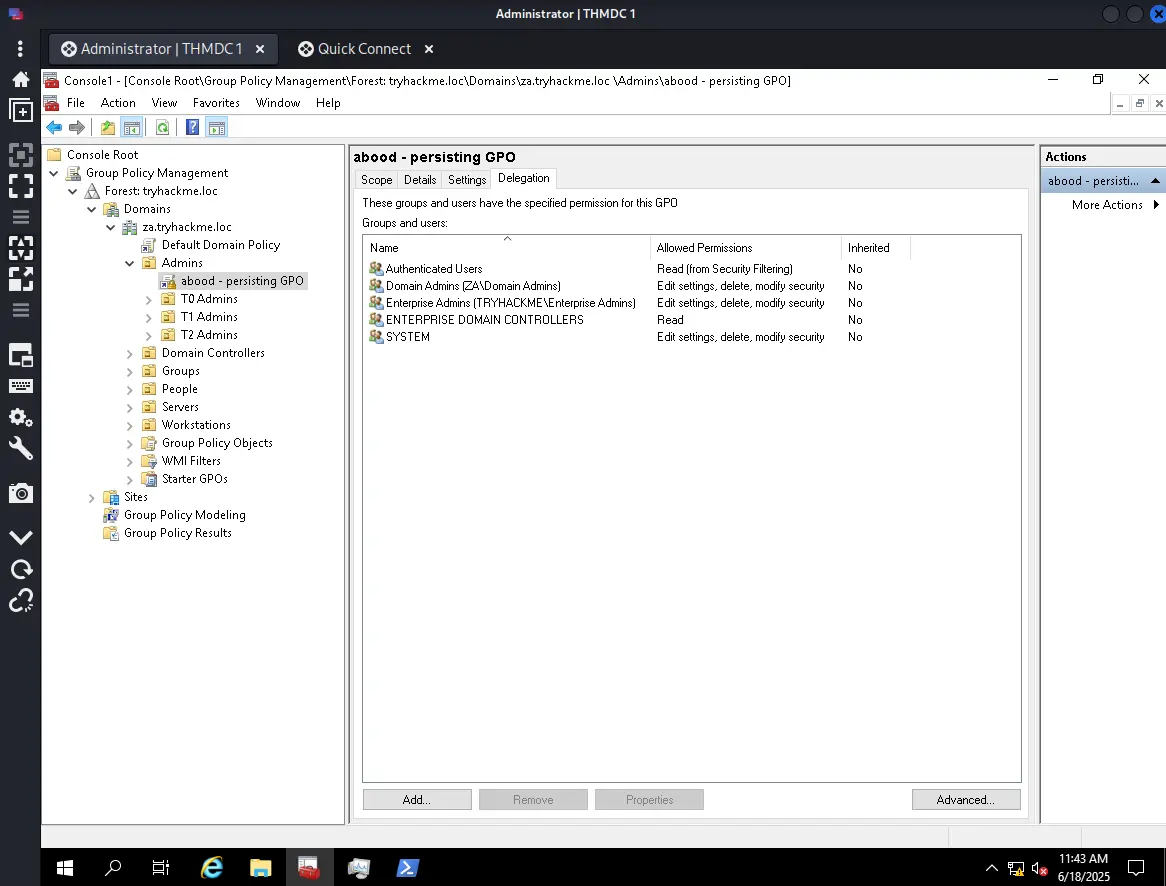Select the Starter GPOs node
1166x886 pixels.
point(194,479)
